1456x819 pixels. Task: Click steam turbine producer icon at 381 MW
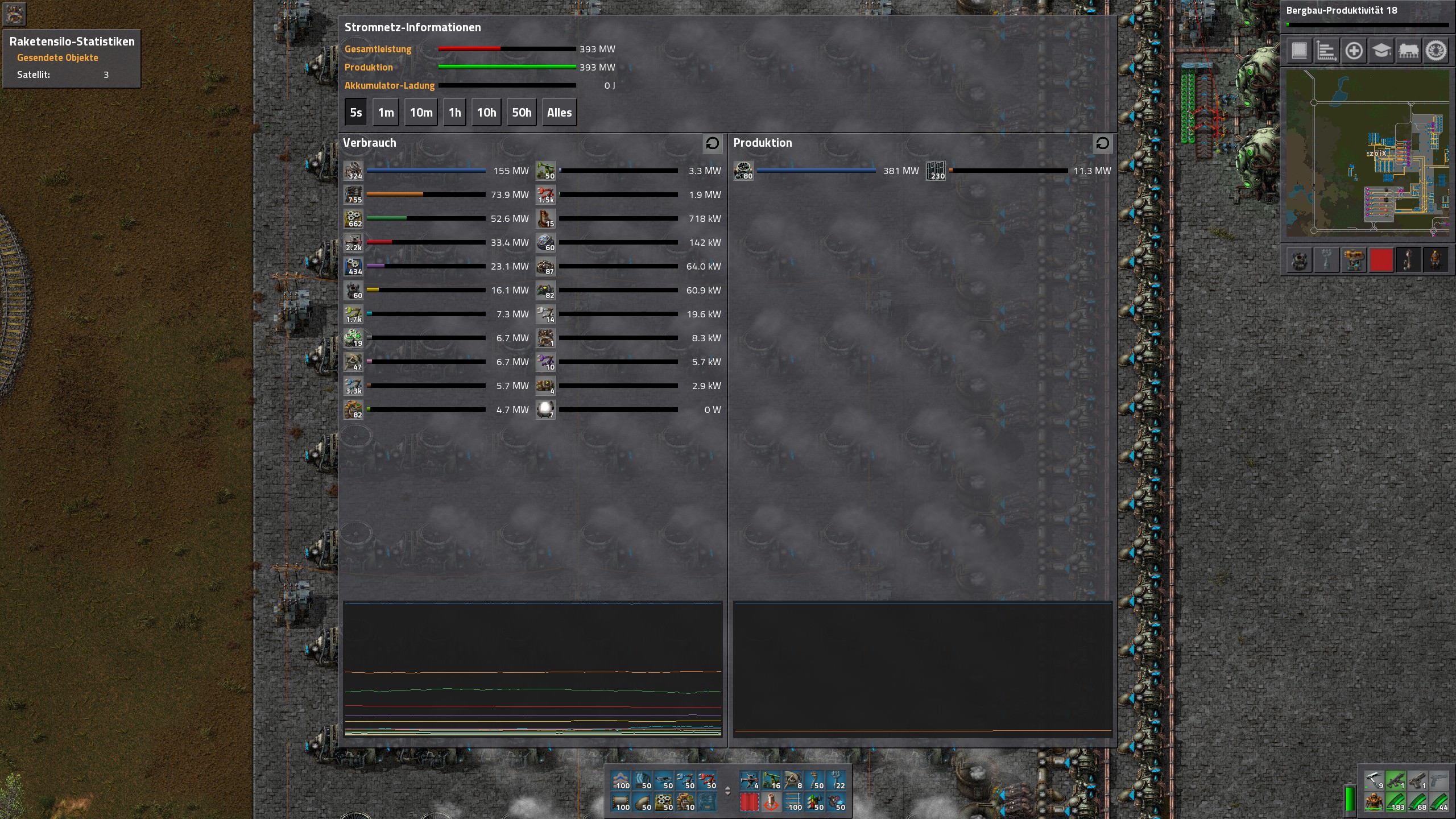point(743,171)
